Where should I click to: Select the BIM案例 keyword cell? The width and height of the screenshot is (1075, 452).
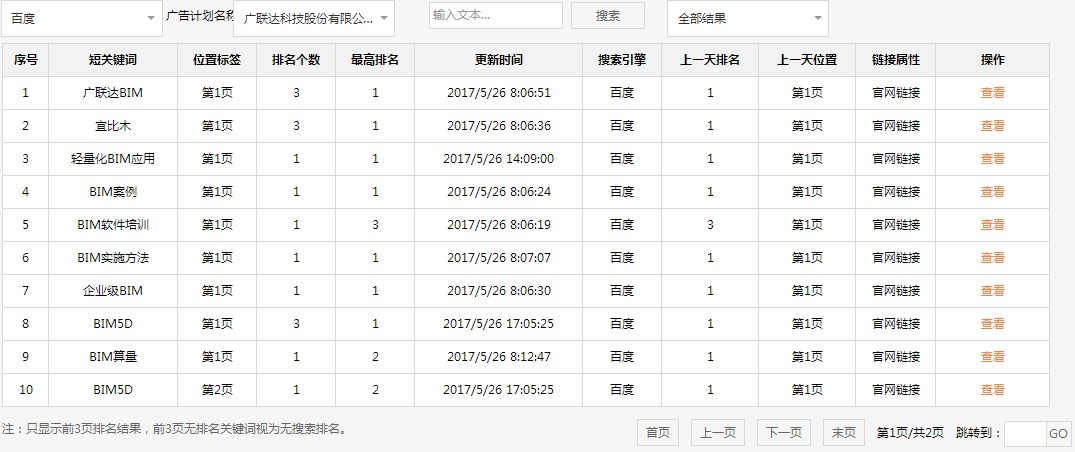[x=113, y=191]
